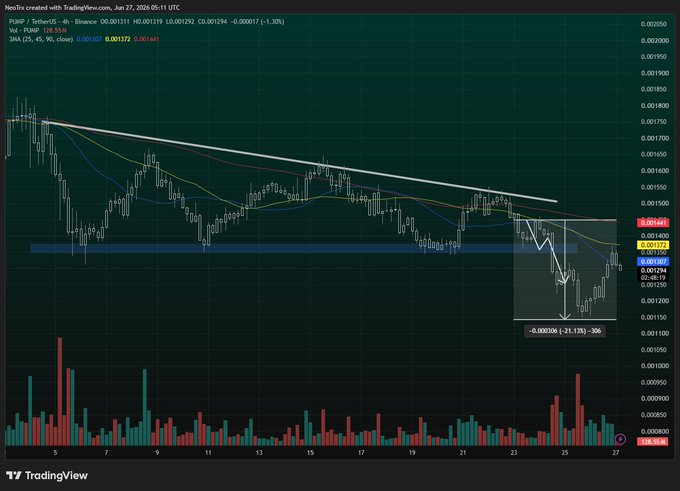Click the blue horizontal support zone
This screenshot has width=680, height=491.
click(x=304, y=248)
